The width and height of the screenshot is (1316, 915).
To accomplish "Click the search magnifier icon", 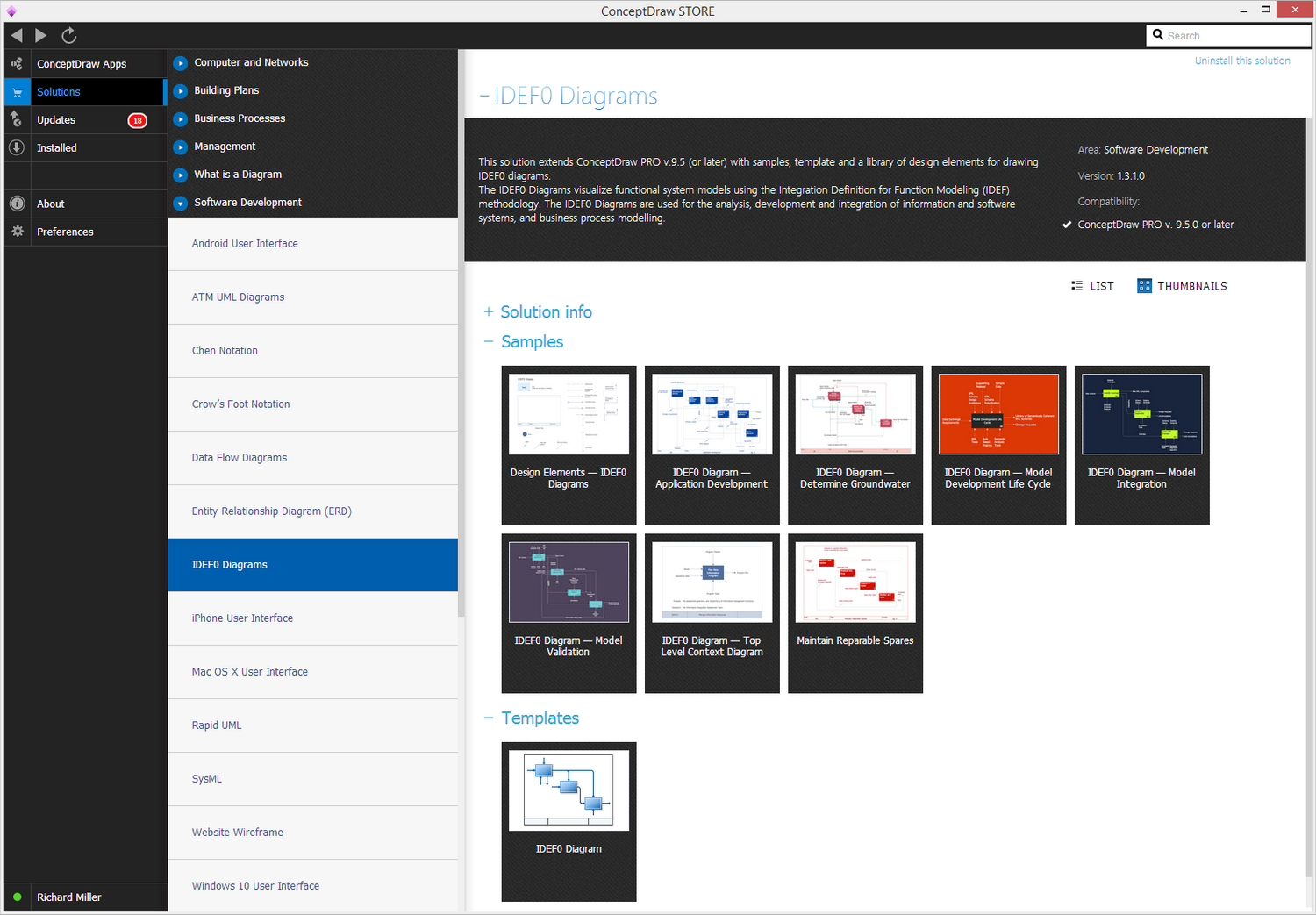I will [1158, 35].
